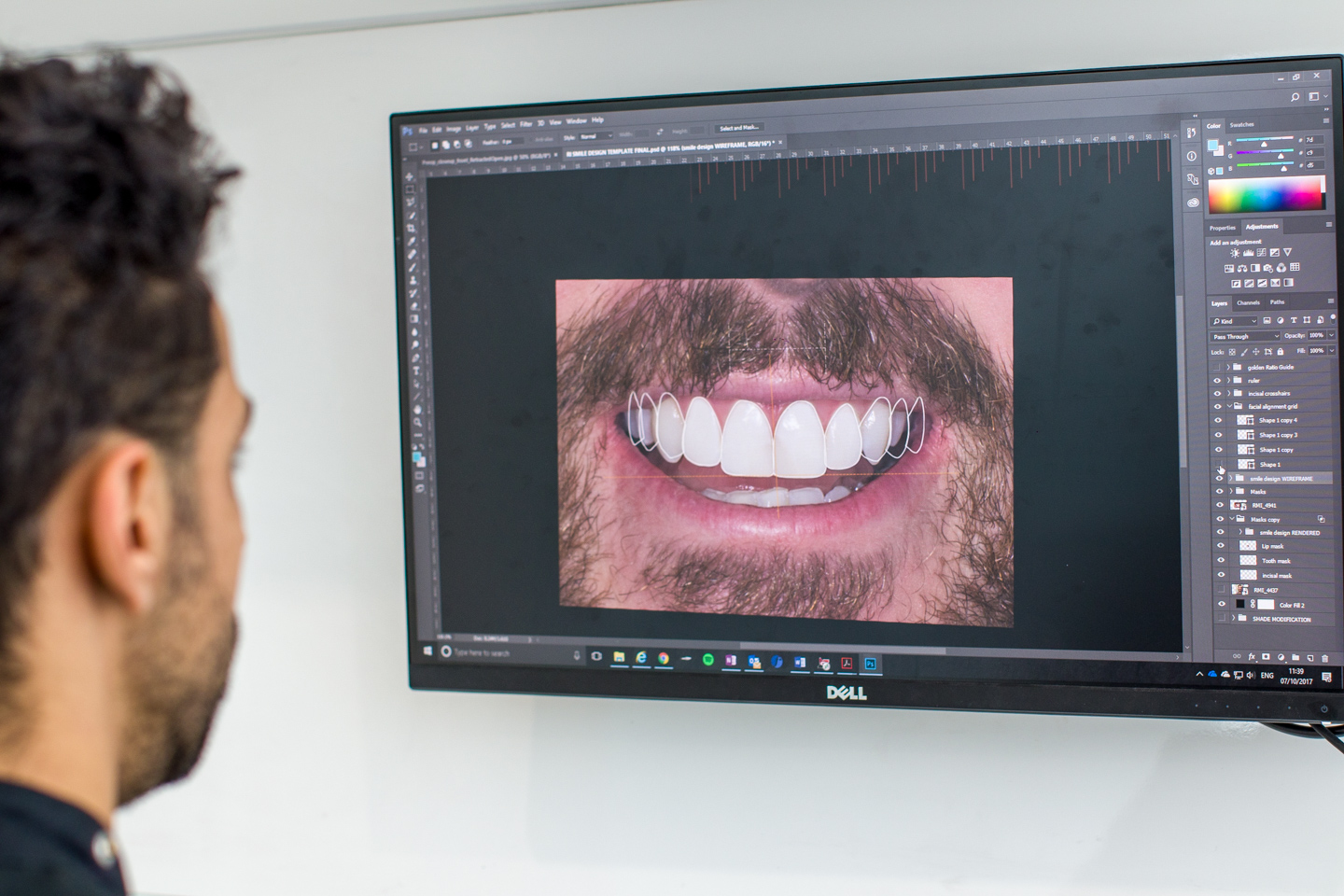Add a Photo Filter adjustment
Screen dimensions: 1344x896
(x=1268, y=268)
